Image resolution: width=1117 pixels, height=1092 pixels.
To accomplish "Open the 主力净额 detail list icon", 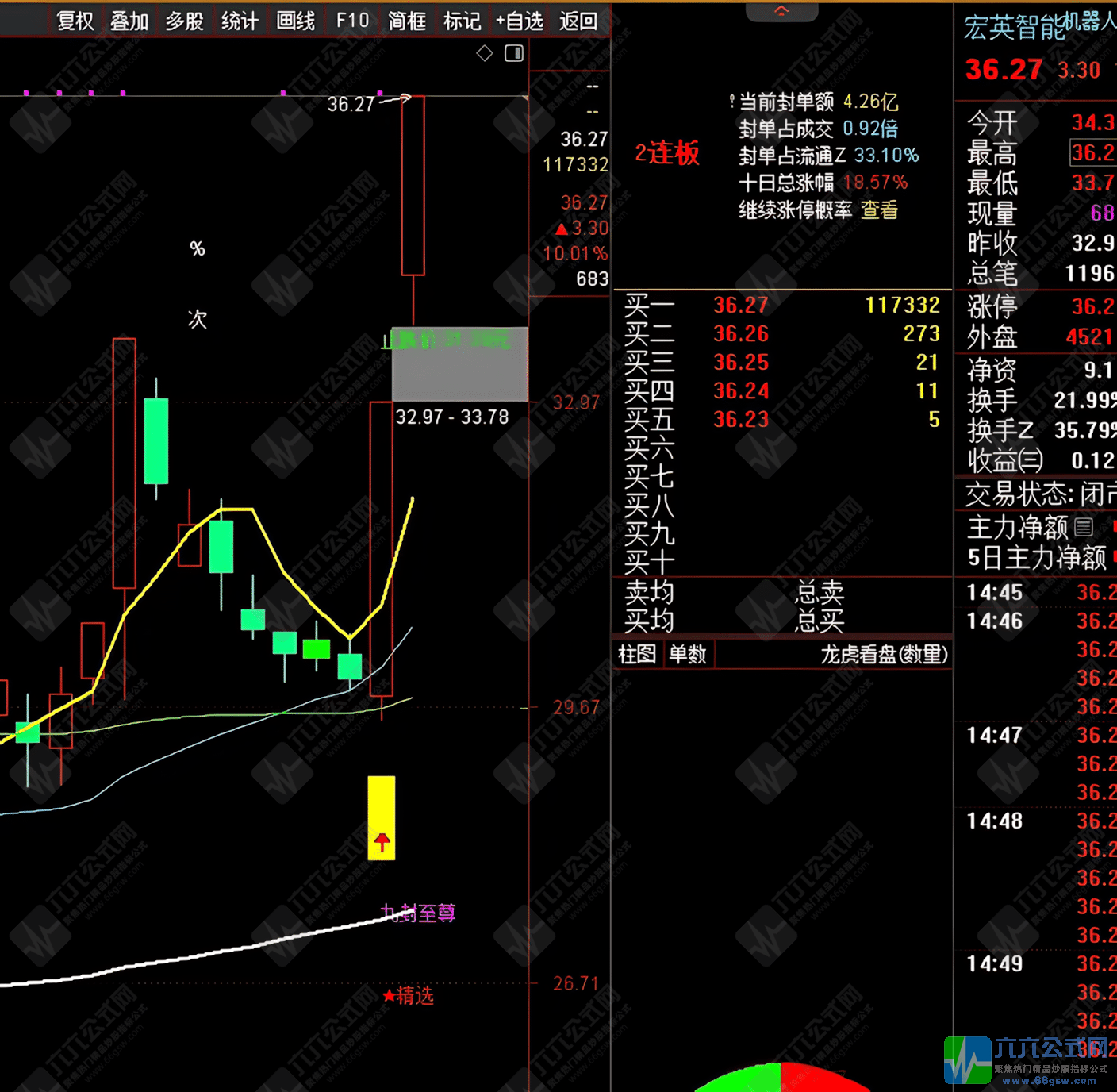I will click(x=1084, y=526).
